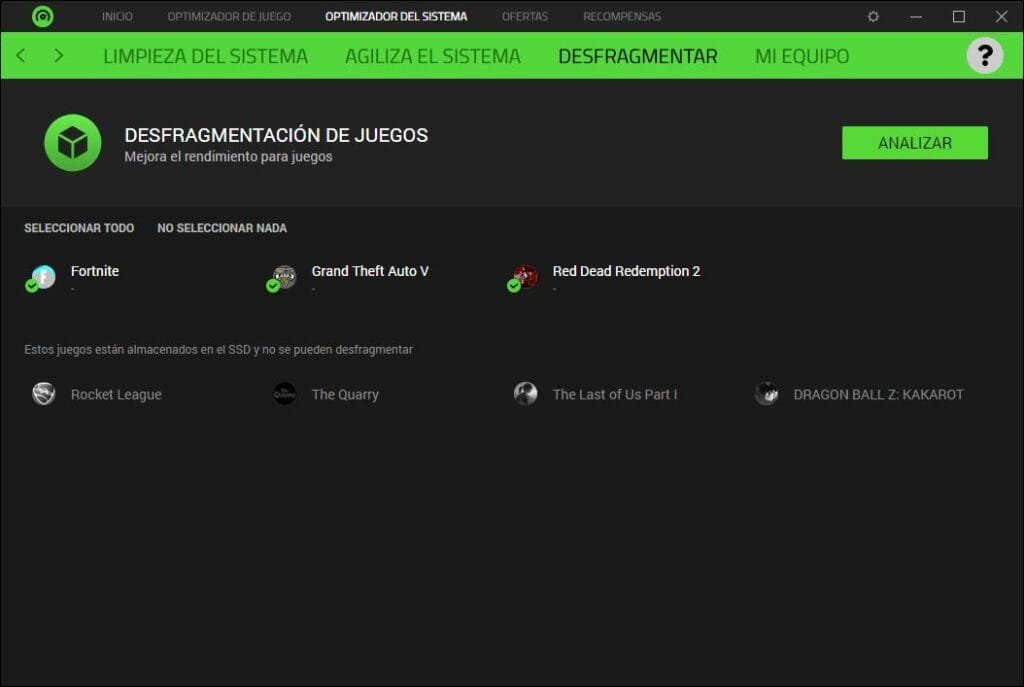Open the Agiliza el Sistema tab

pos(432,56)
